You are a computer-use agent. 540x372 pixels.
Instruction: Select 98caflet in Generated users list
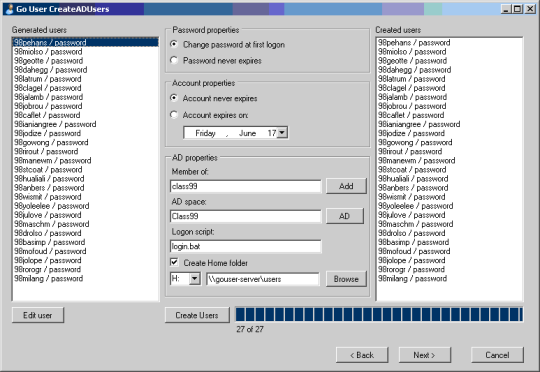[85, 115]
